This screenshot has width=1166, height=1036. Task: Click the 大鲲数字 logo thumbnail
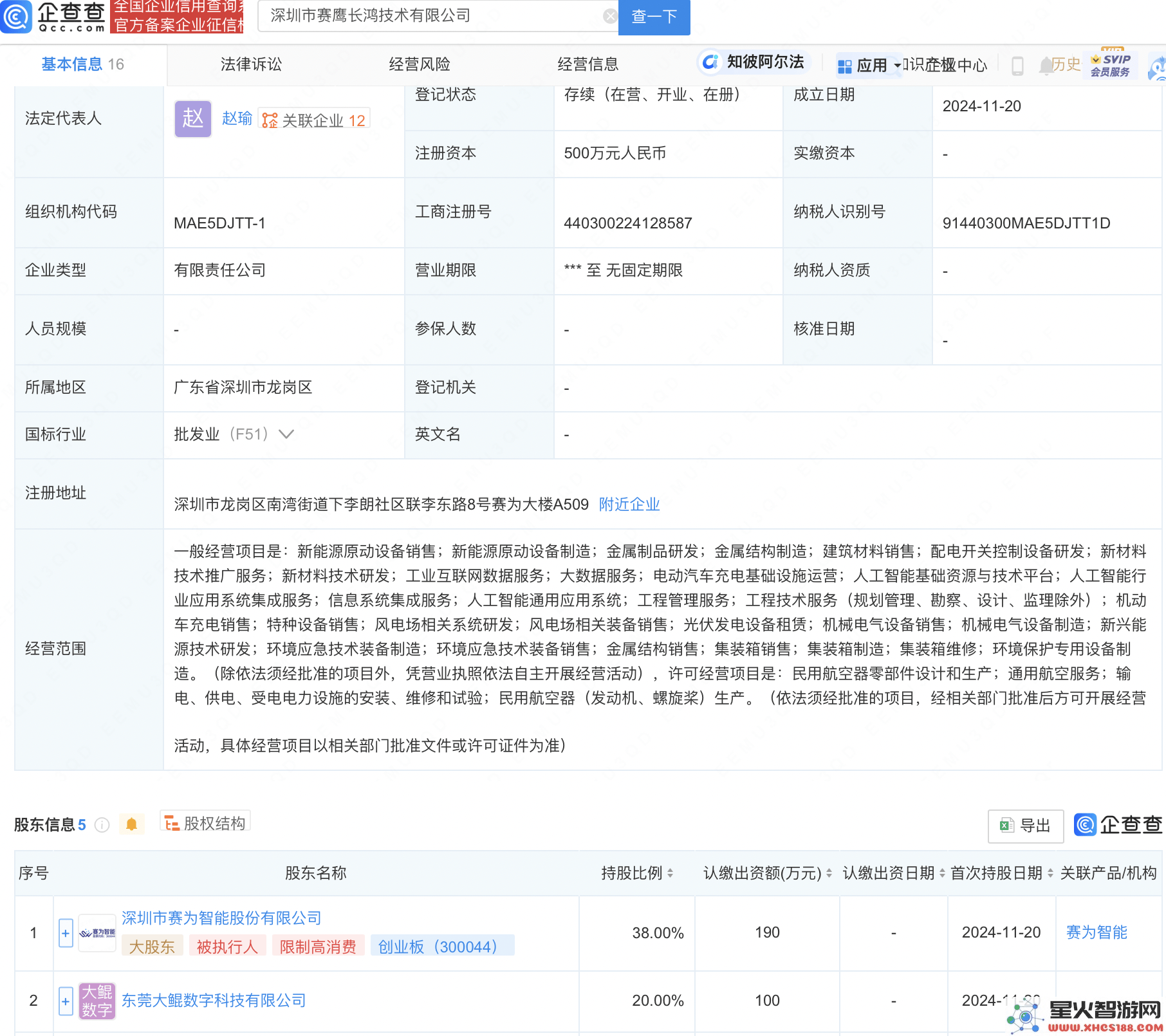click(97, 1001)
